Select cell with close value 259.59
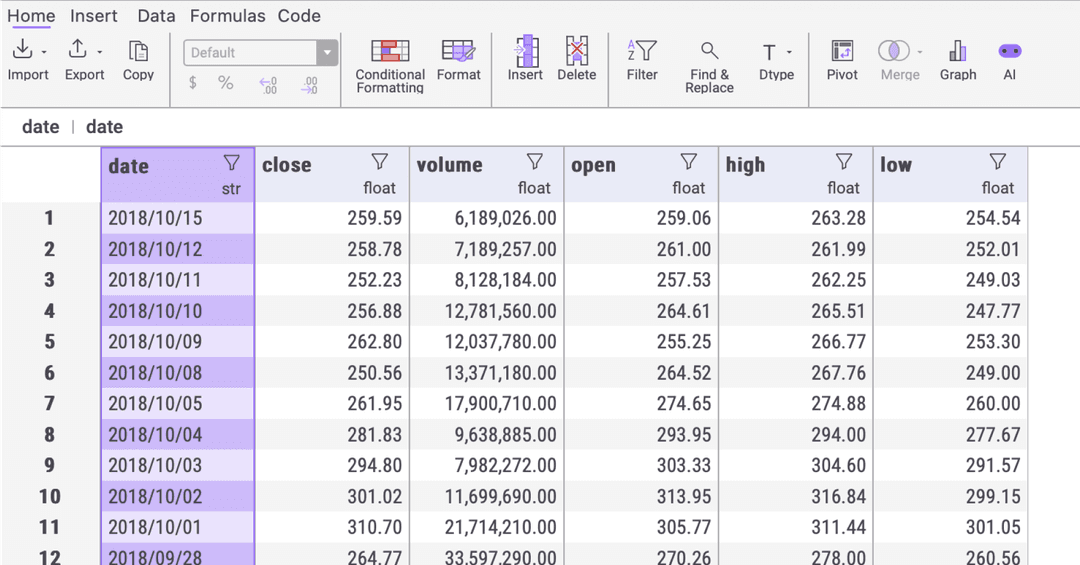Viewport: 1080px width, 565px height. [332, 218]
